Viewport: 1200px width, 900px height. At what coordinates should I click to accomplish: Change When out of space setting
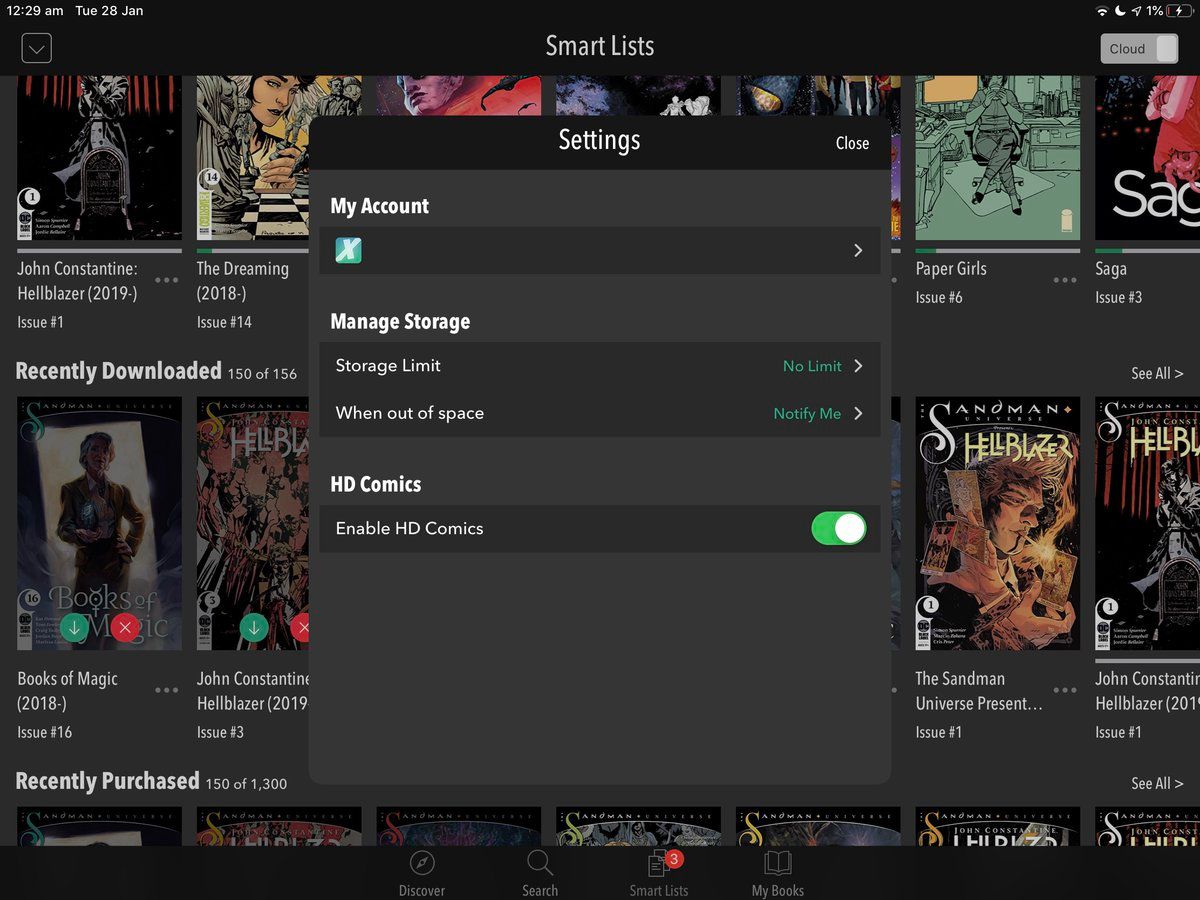coord(600,414)
